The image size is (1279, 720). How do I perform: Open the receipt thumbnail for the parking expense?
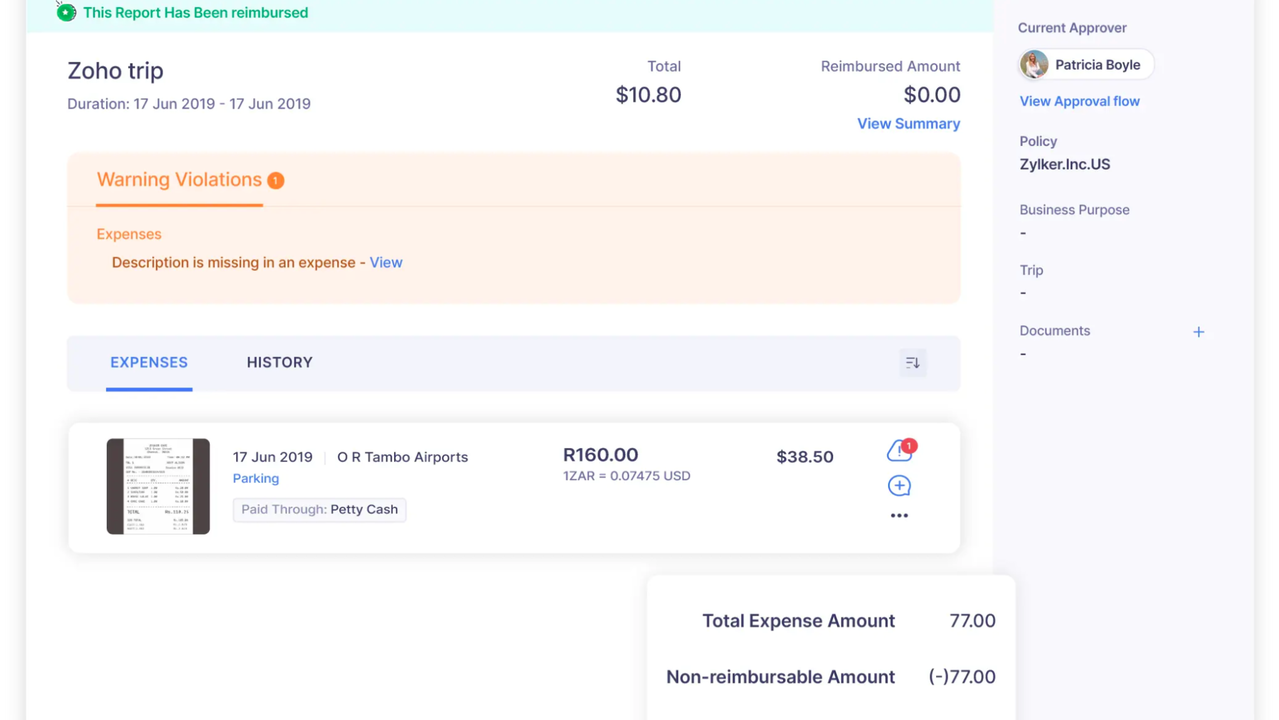click(158, 486)
